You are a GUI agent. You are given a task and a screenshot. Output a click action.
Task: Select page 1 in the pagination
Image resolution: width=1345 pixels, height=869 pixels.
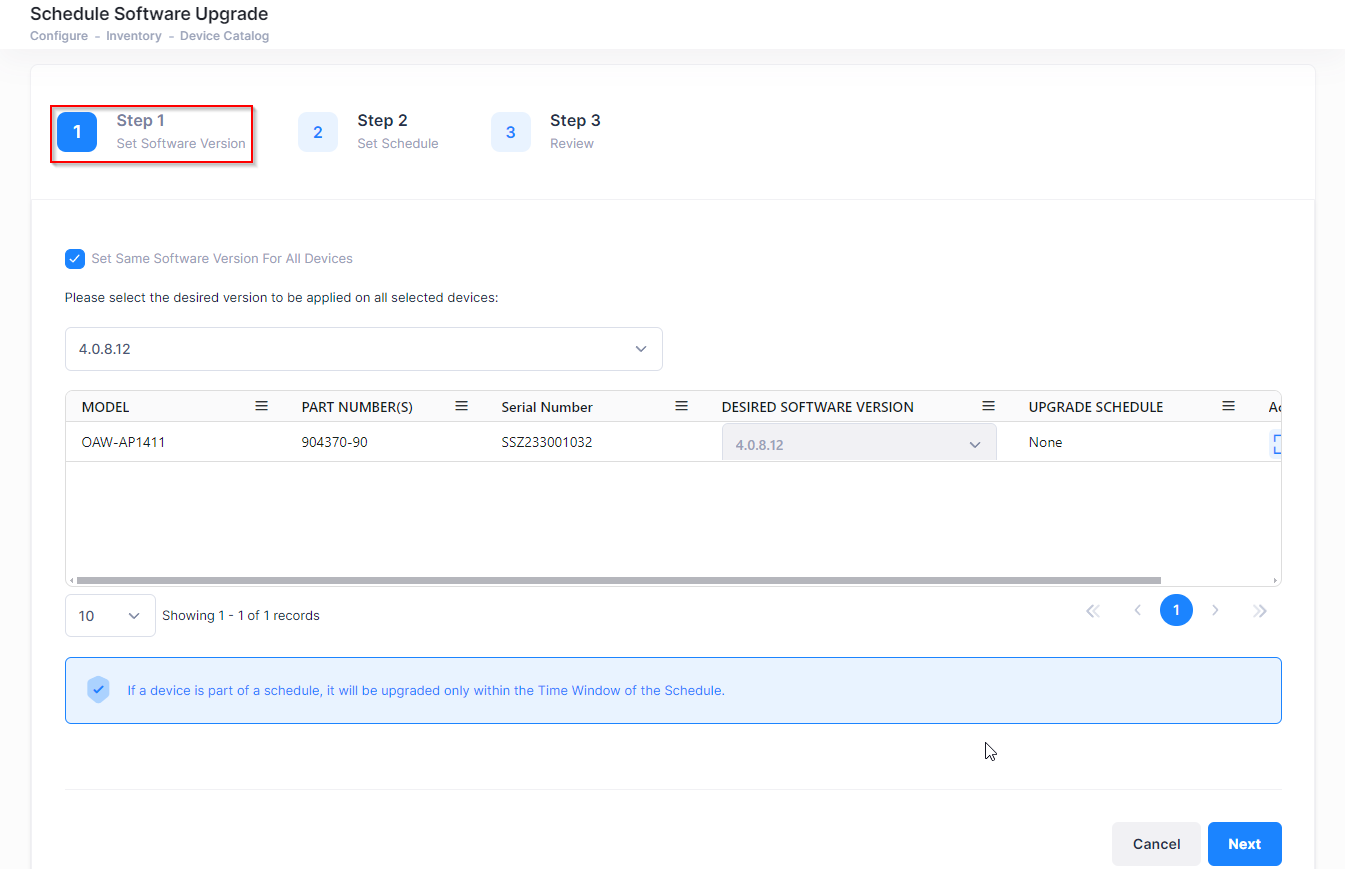[x=1176, y=610]
